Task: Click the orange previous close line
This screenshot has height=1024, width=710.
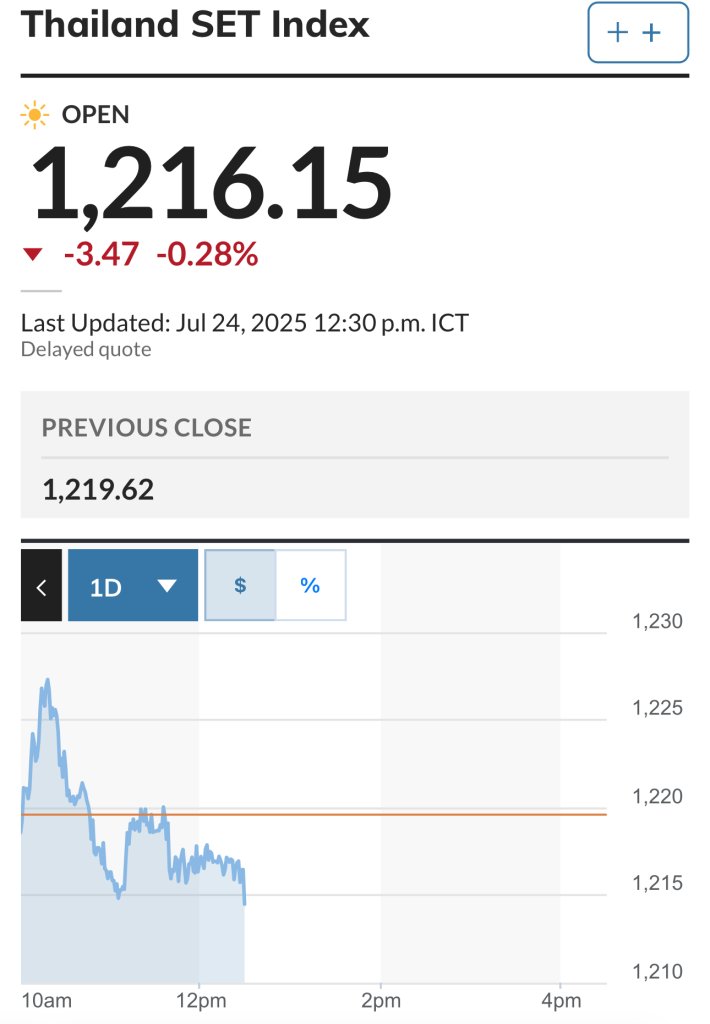Action: [x=314, y=814]
